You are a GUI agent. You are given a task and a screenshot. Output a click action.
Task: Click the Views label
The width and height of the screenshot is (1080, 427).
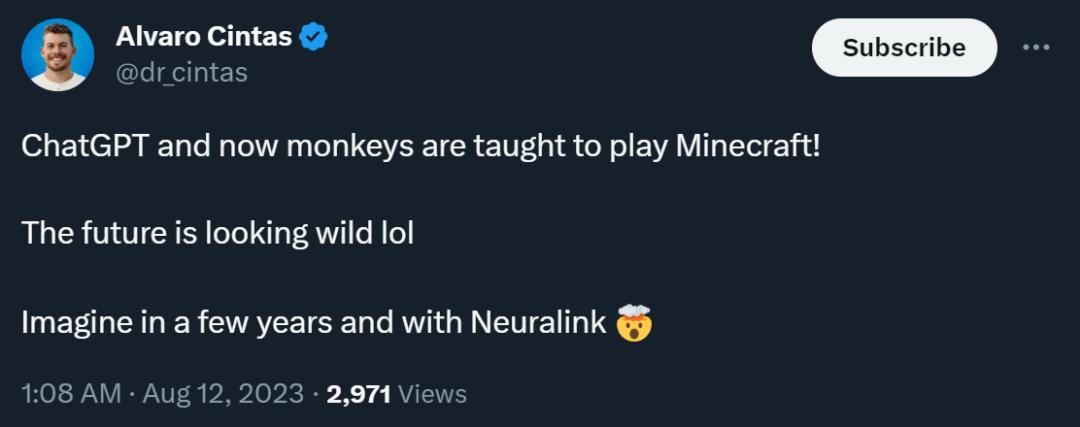(432, 394)
